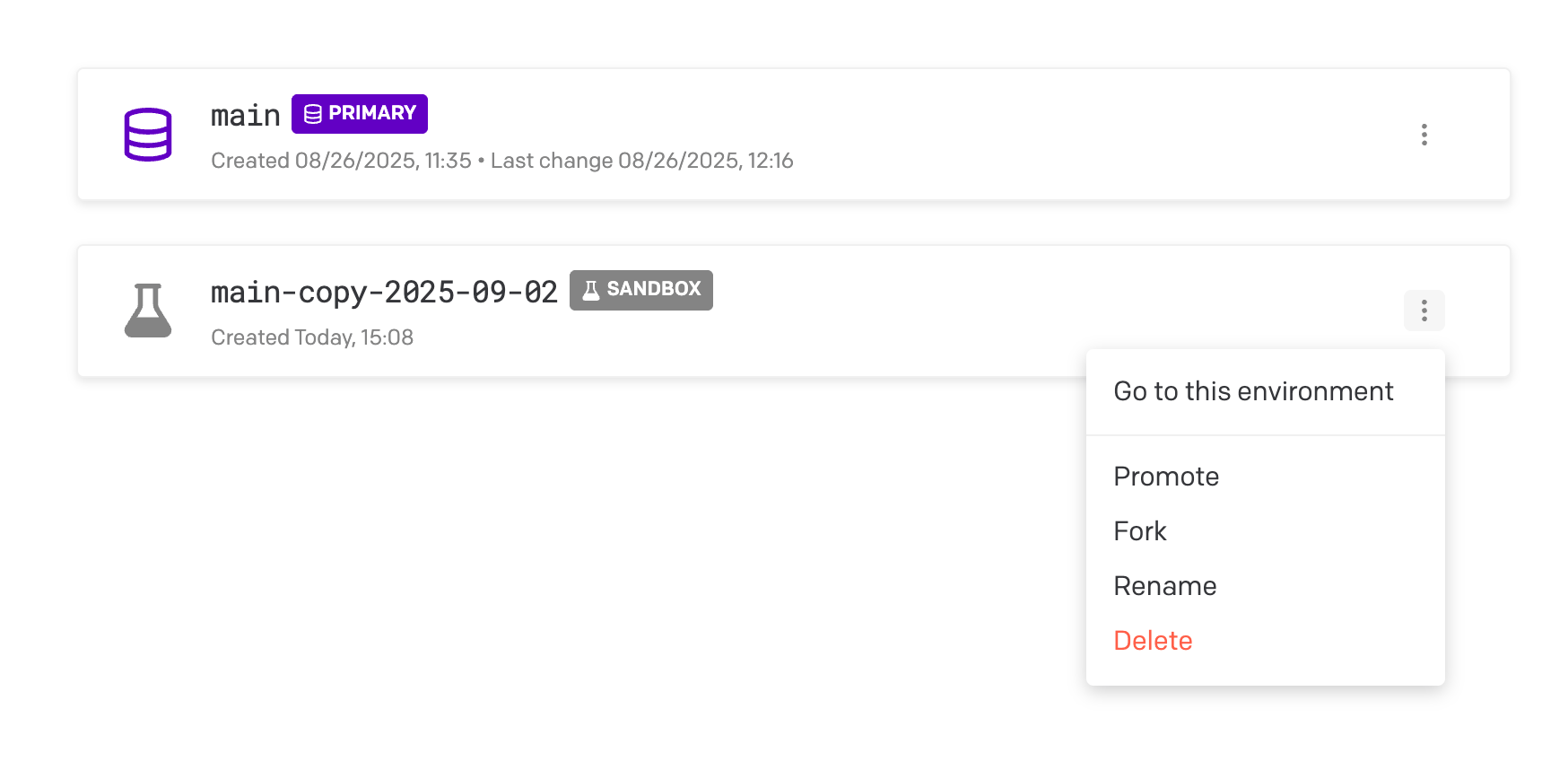
Task: Click the gray flask icon for the sandbox
Action: tap(148, 311)
